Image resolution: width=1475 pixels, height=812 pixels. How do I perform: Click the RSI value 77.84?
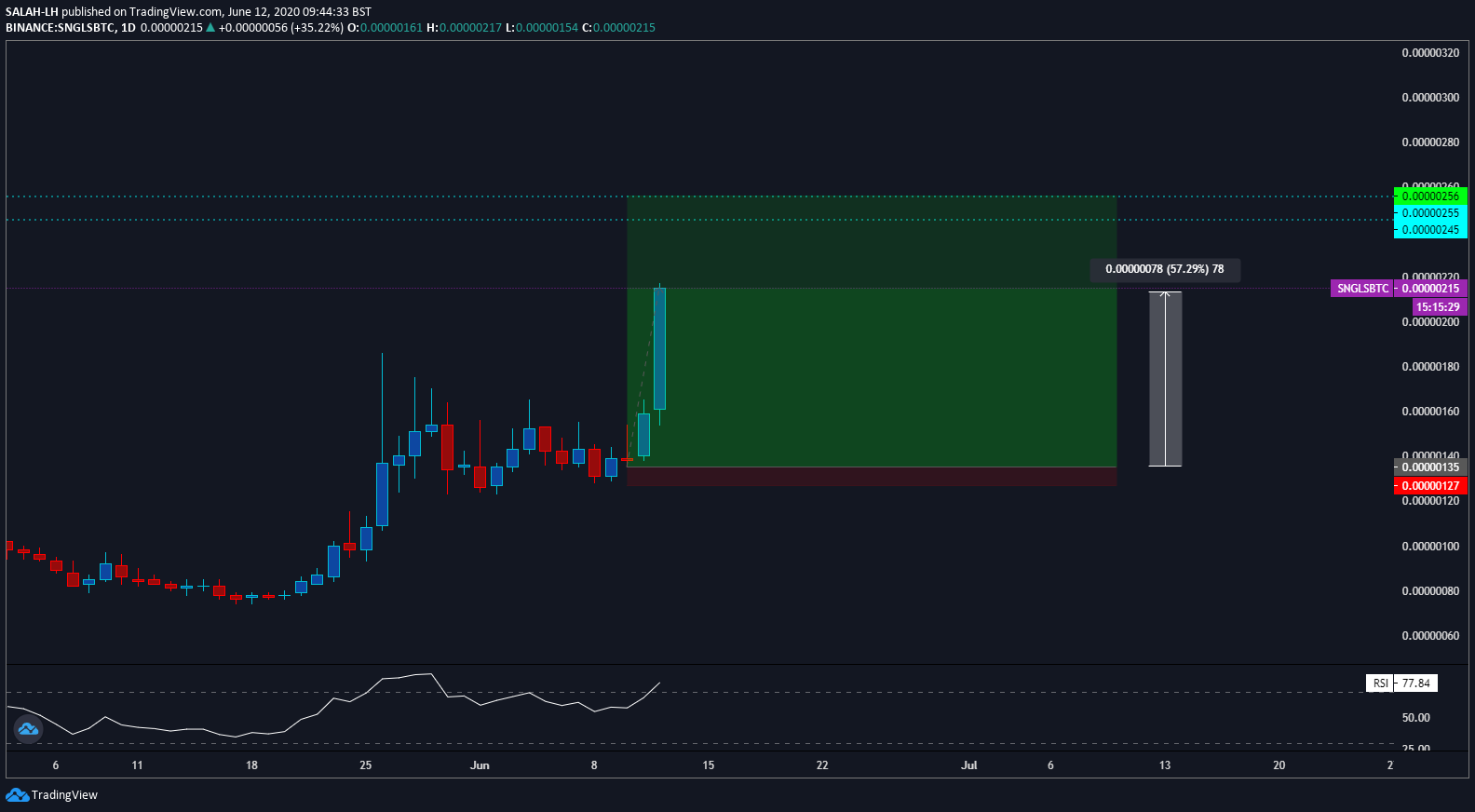pyautogui.click(x=1415, y=683)
